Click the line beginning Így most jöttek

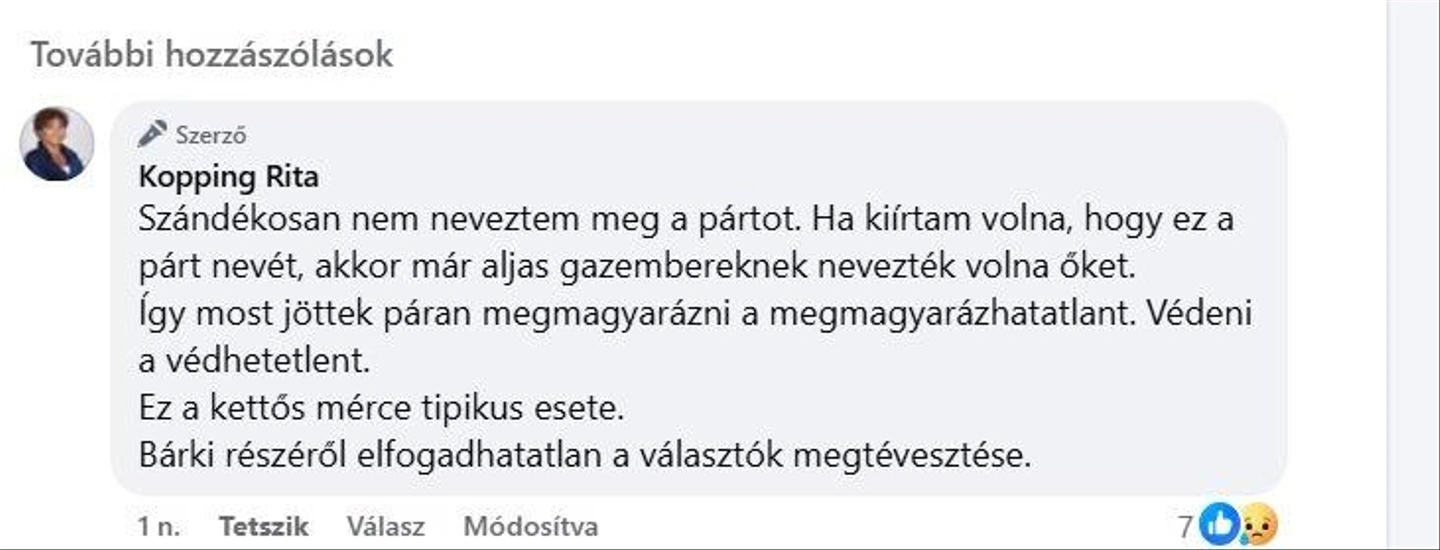[x=695, y=314]
